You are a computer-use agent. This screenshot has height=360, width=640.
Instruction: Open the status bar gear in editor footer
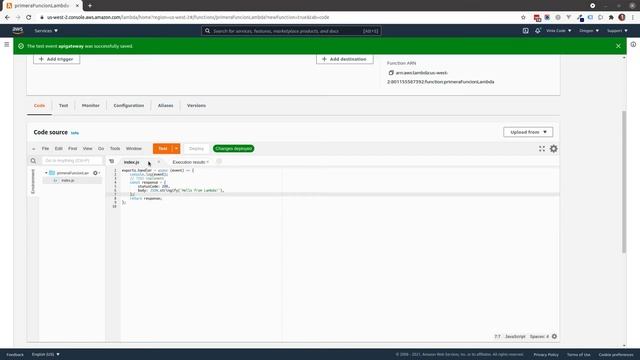554,336
